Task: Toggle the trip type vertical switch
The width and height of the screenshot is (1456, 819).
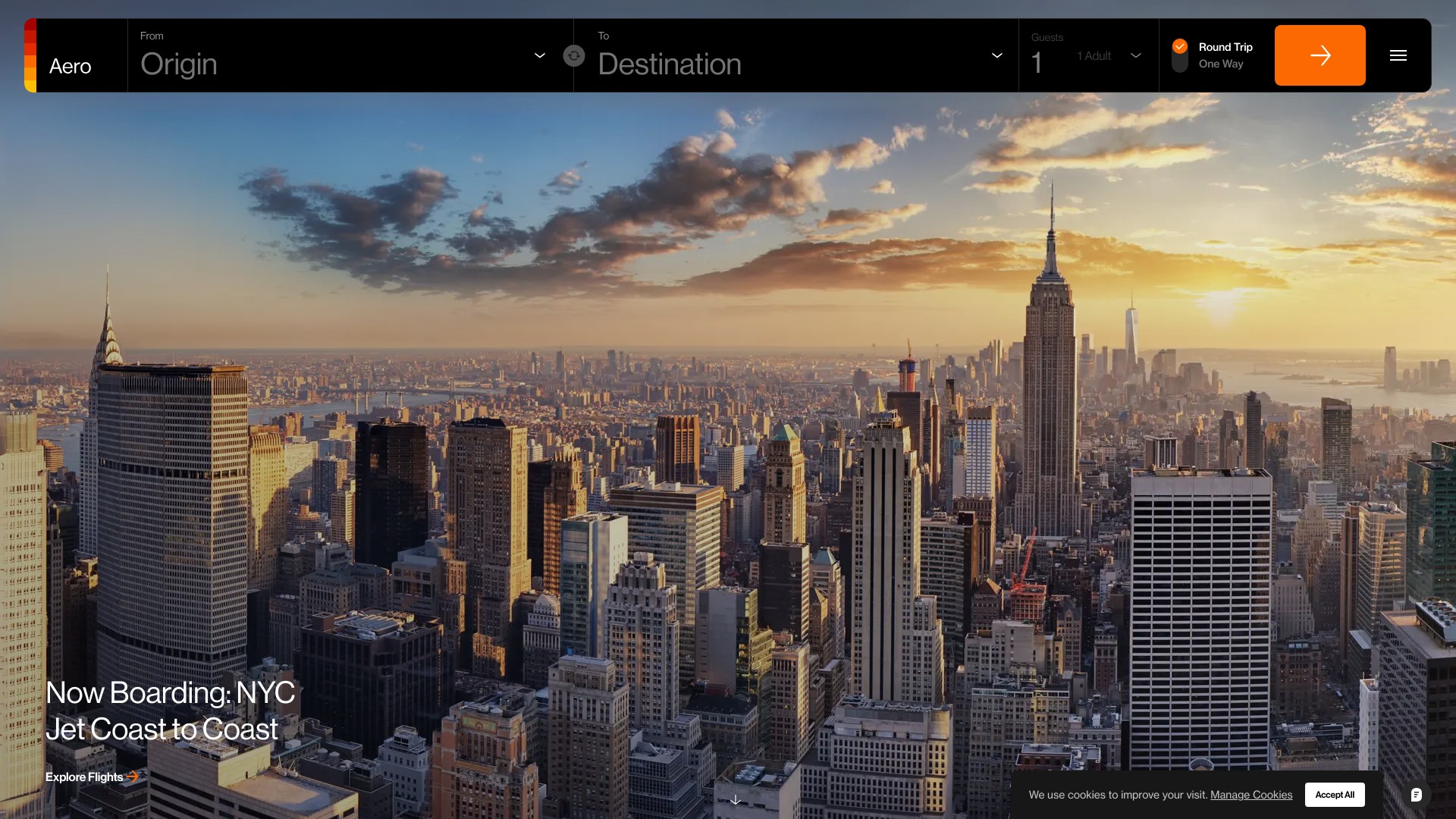Action: click(1179, 55)
